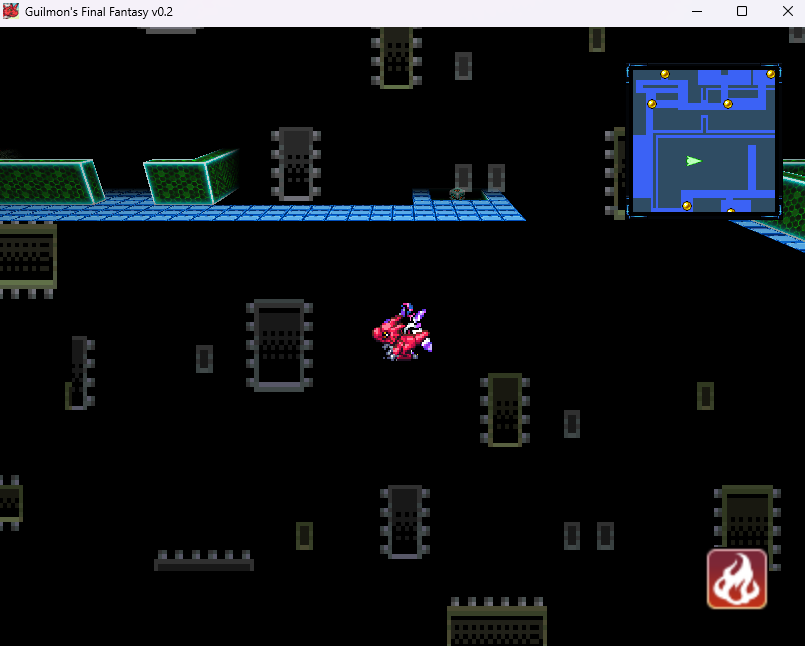Click the gold orb in minimap's upper center
Image resolution: width=805 pixels, height=646 pixels.
click(x=727, y=104)
